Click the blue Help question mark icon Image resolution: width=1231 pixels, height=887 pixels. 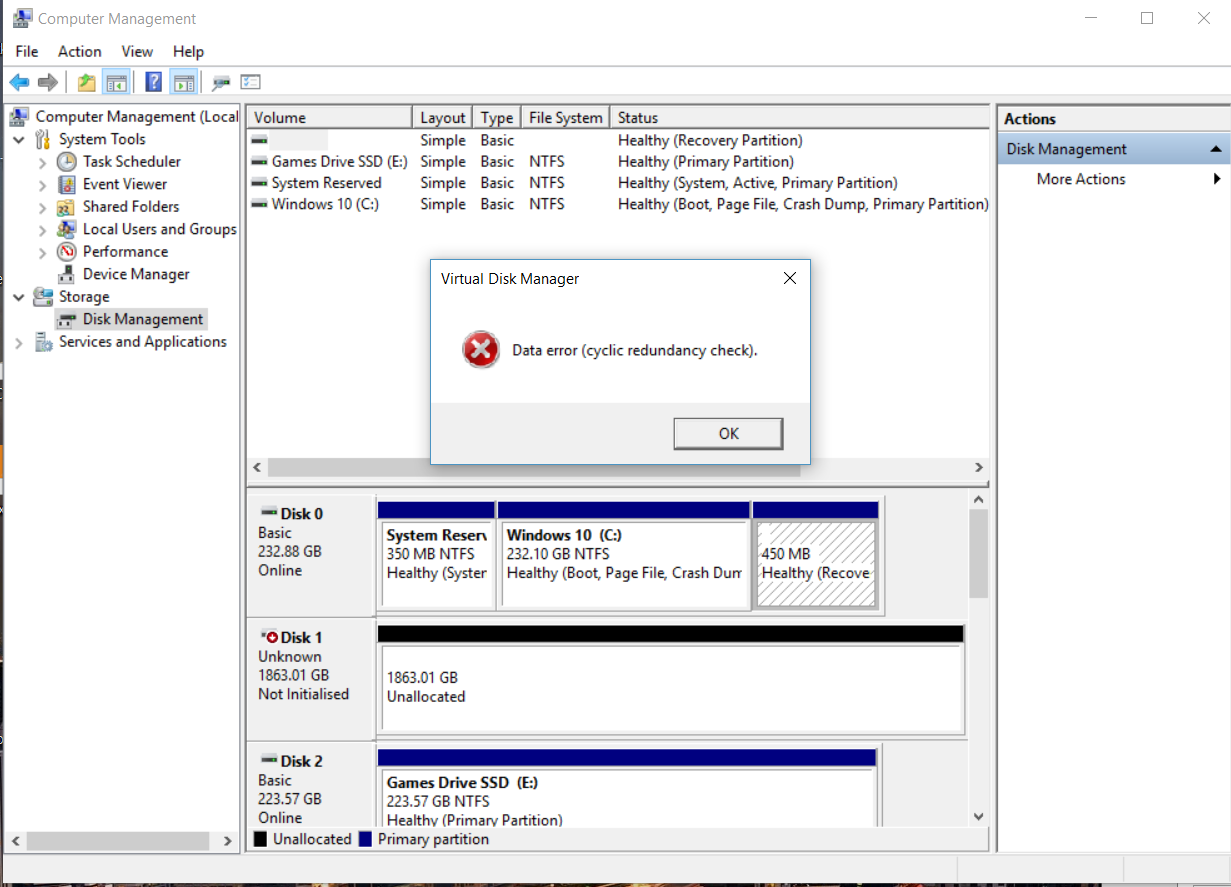point(154,82)
